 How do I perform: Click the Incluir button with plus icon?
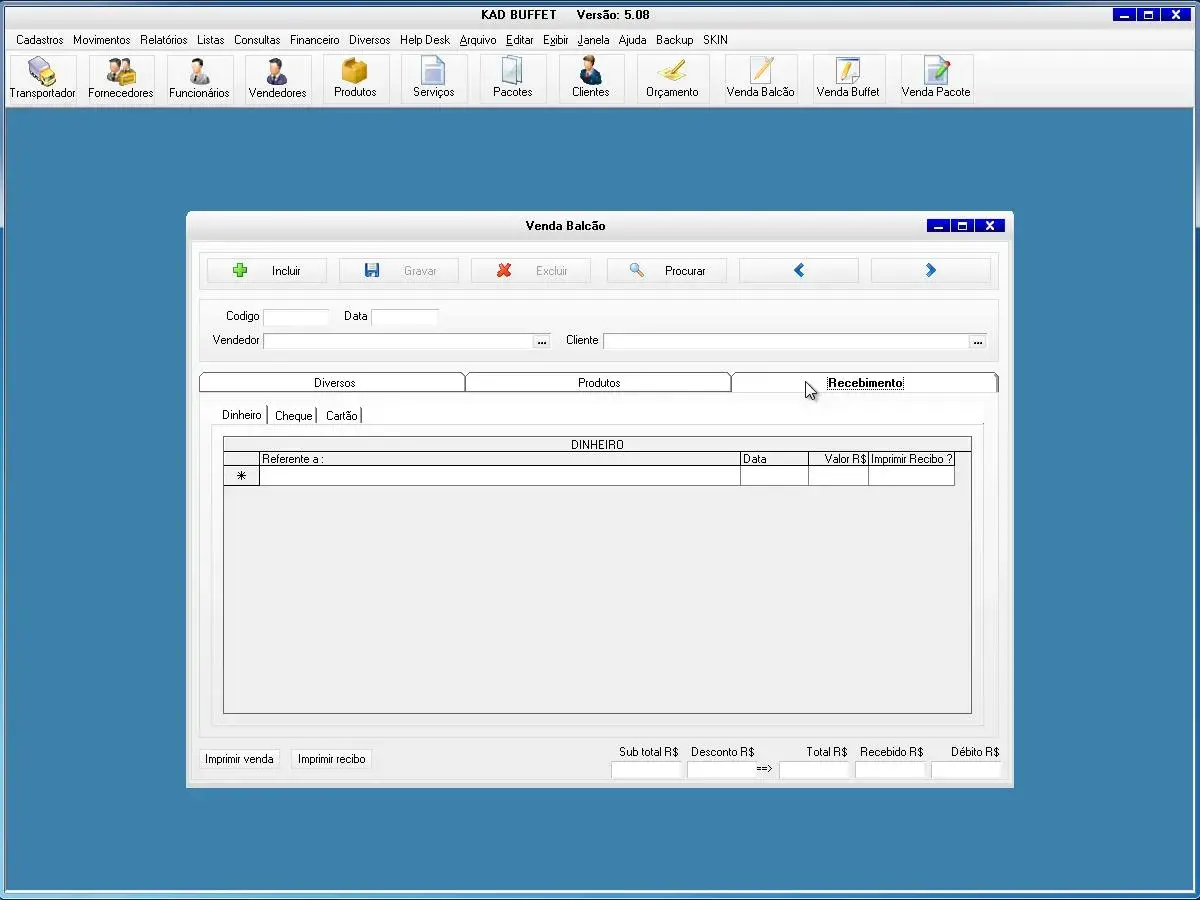point(267,271)
